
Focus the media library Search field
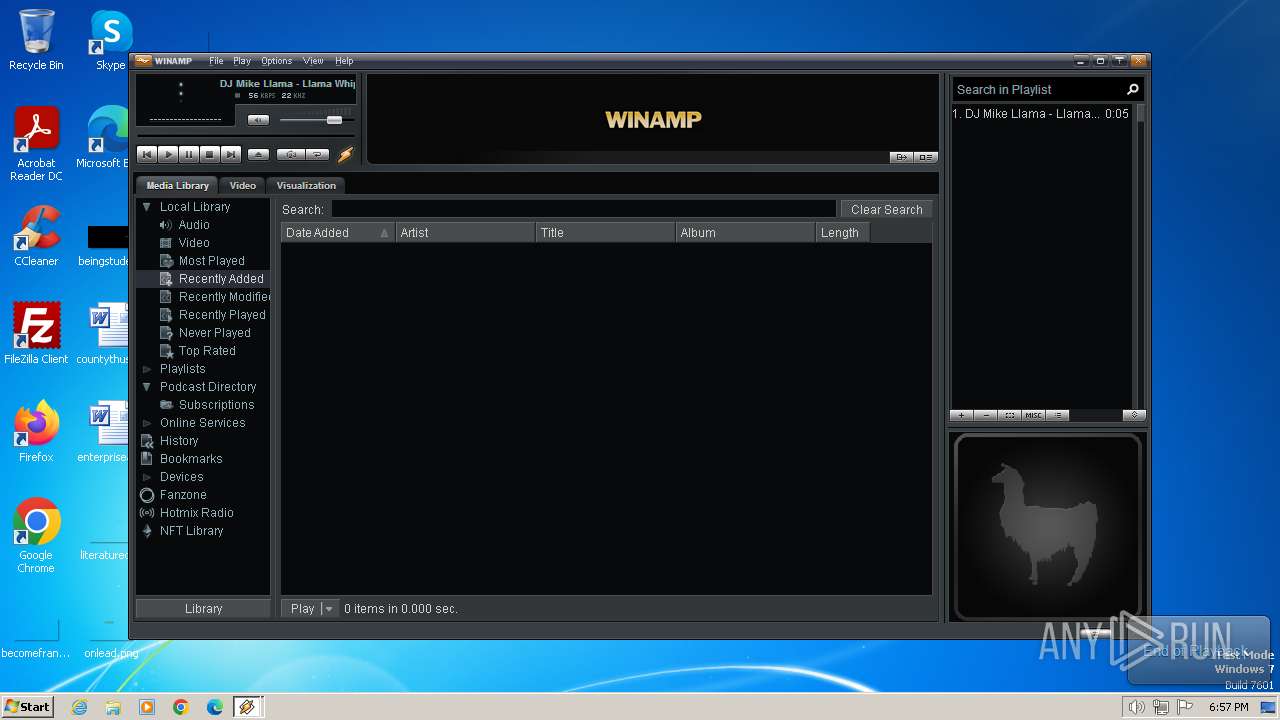pos(583,209)
